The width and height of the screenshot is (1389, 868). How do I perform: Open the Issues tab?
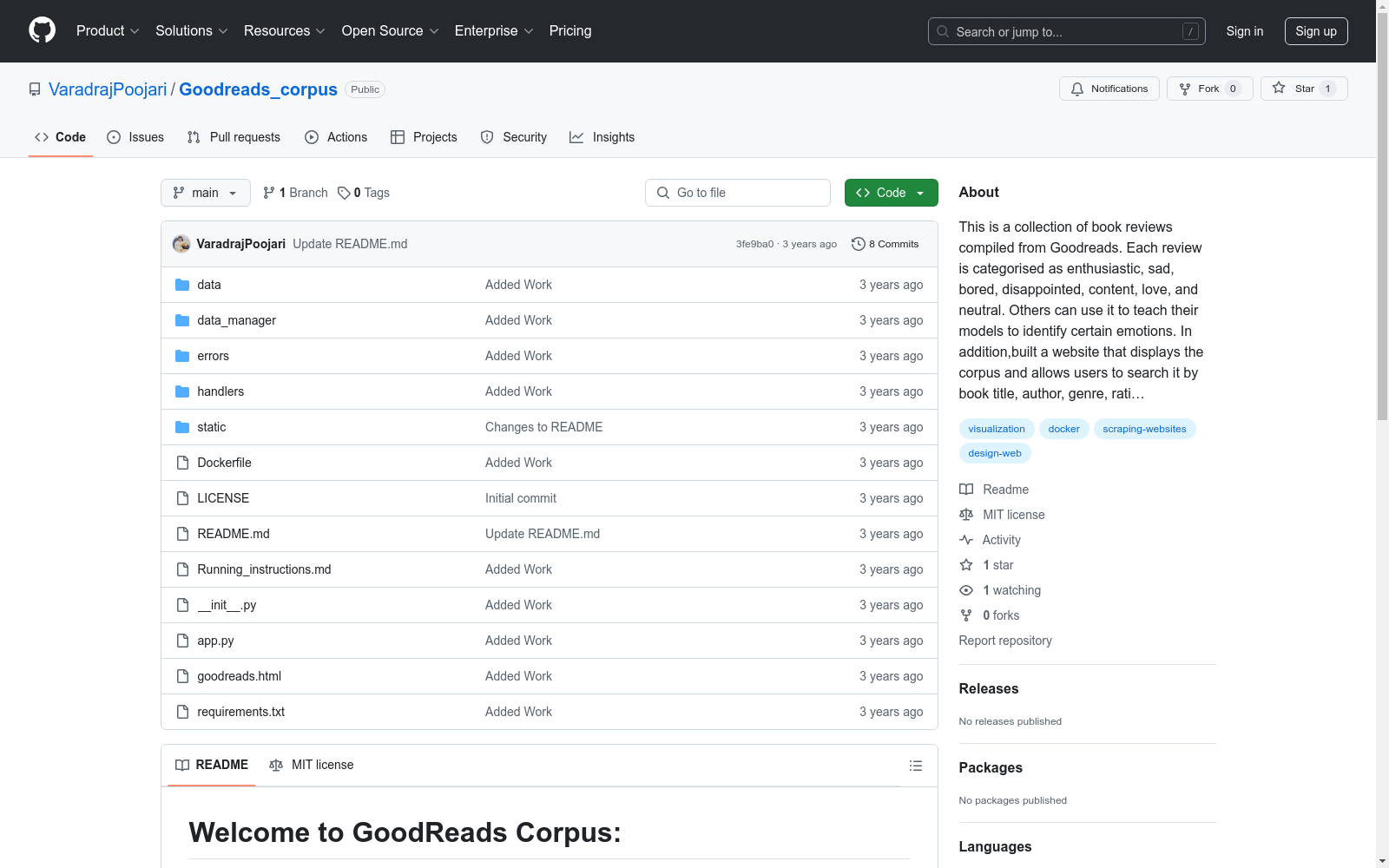(x=135, y=137)
